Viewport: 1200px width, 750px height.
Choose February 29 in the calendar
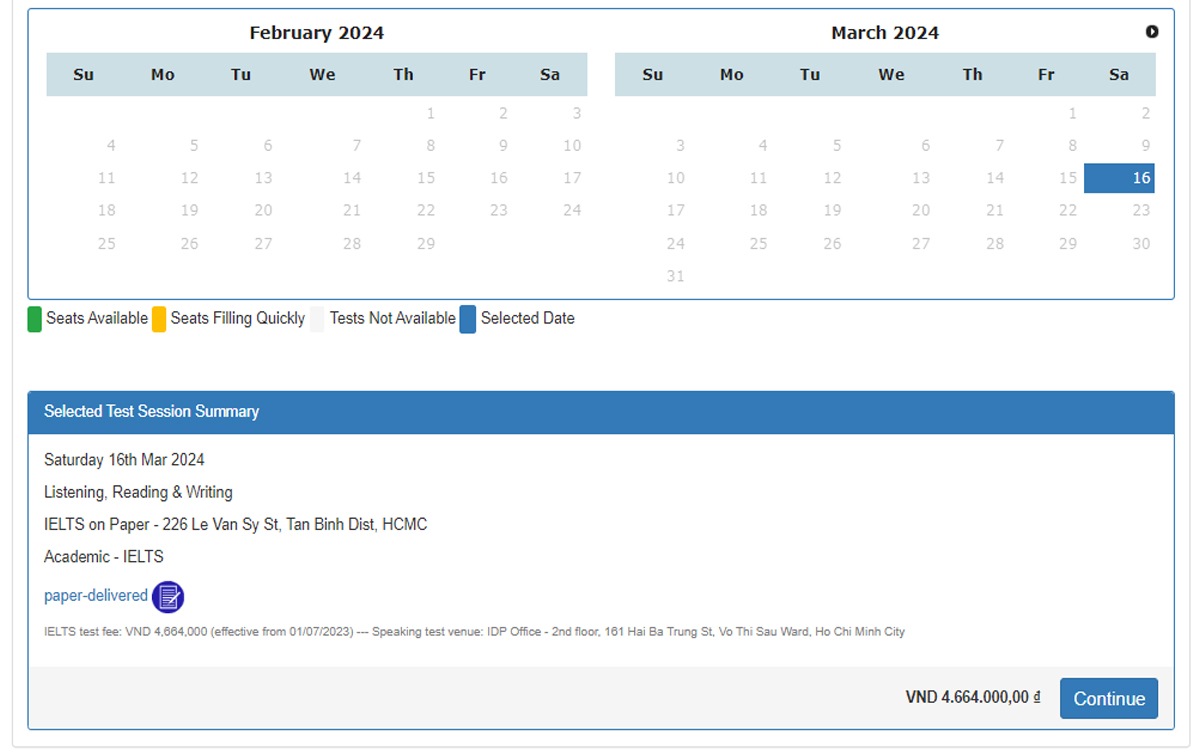pos(426,244)
